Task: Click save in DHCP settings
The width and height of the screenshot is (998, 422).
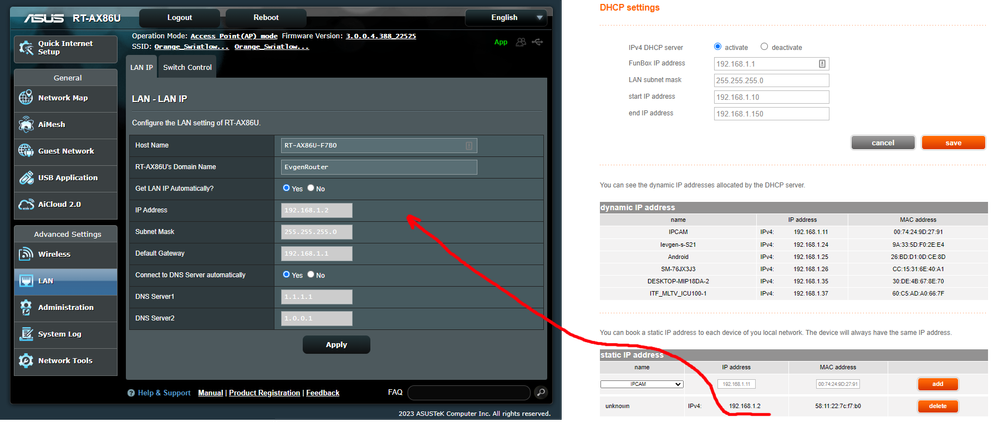Action: pos(953,143)
